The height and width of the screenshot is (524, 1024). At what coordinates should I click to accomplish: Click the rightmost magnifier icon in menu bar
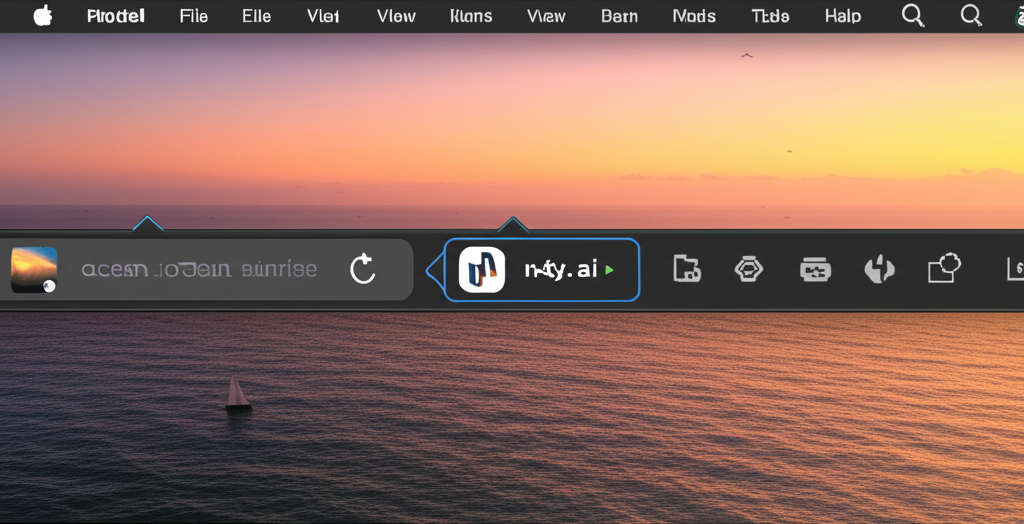(x=971, y=16)
